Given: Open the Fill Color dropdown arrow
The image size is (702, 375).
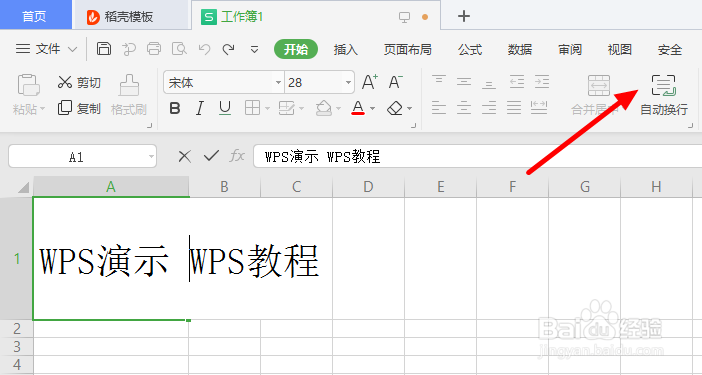Looking at the screenshot, I should tap(338, 108).
